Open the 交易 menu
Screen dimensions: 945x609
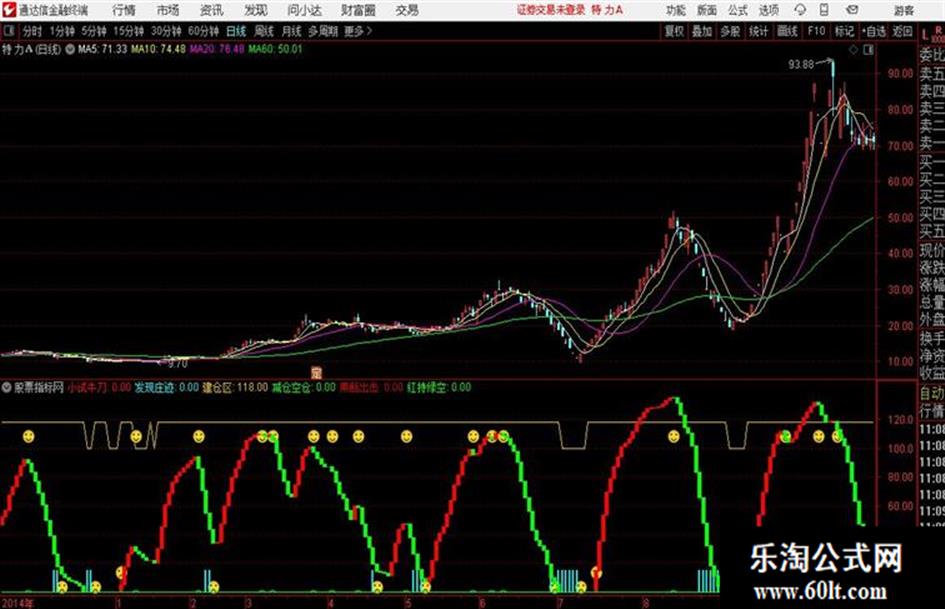(x=407, y=10)
